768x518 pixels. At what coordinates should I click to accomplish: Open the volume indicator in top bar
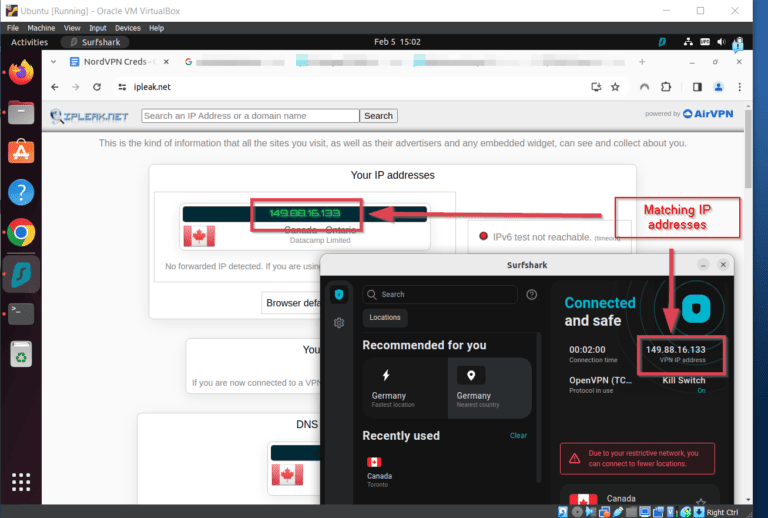(721, 42)
